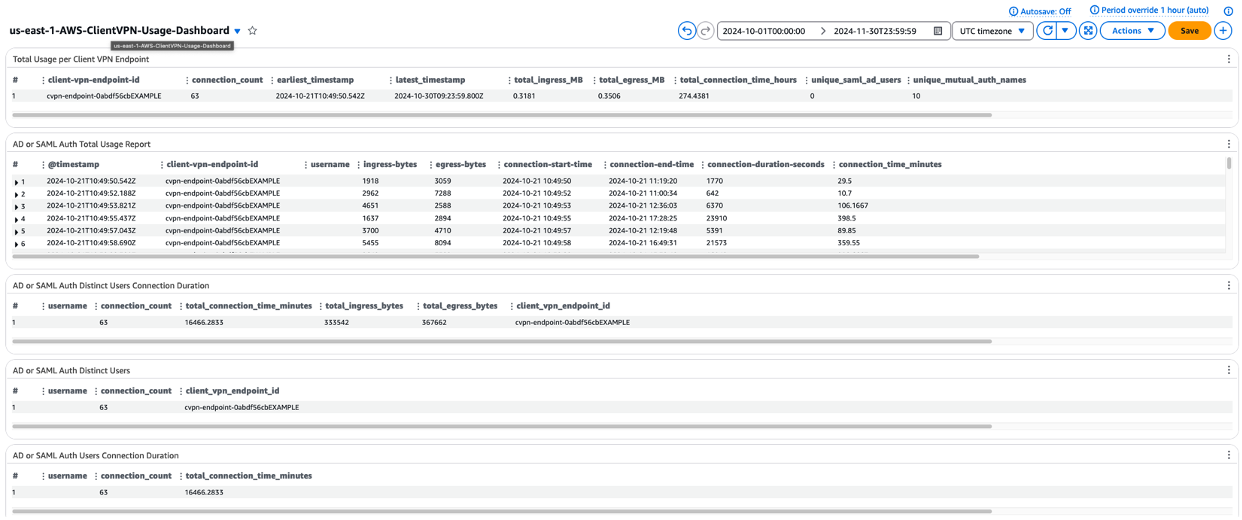The image size is (1242, 520).
Task: Click the undo arrow icon
Action: point(686,31)
